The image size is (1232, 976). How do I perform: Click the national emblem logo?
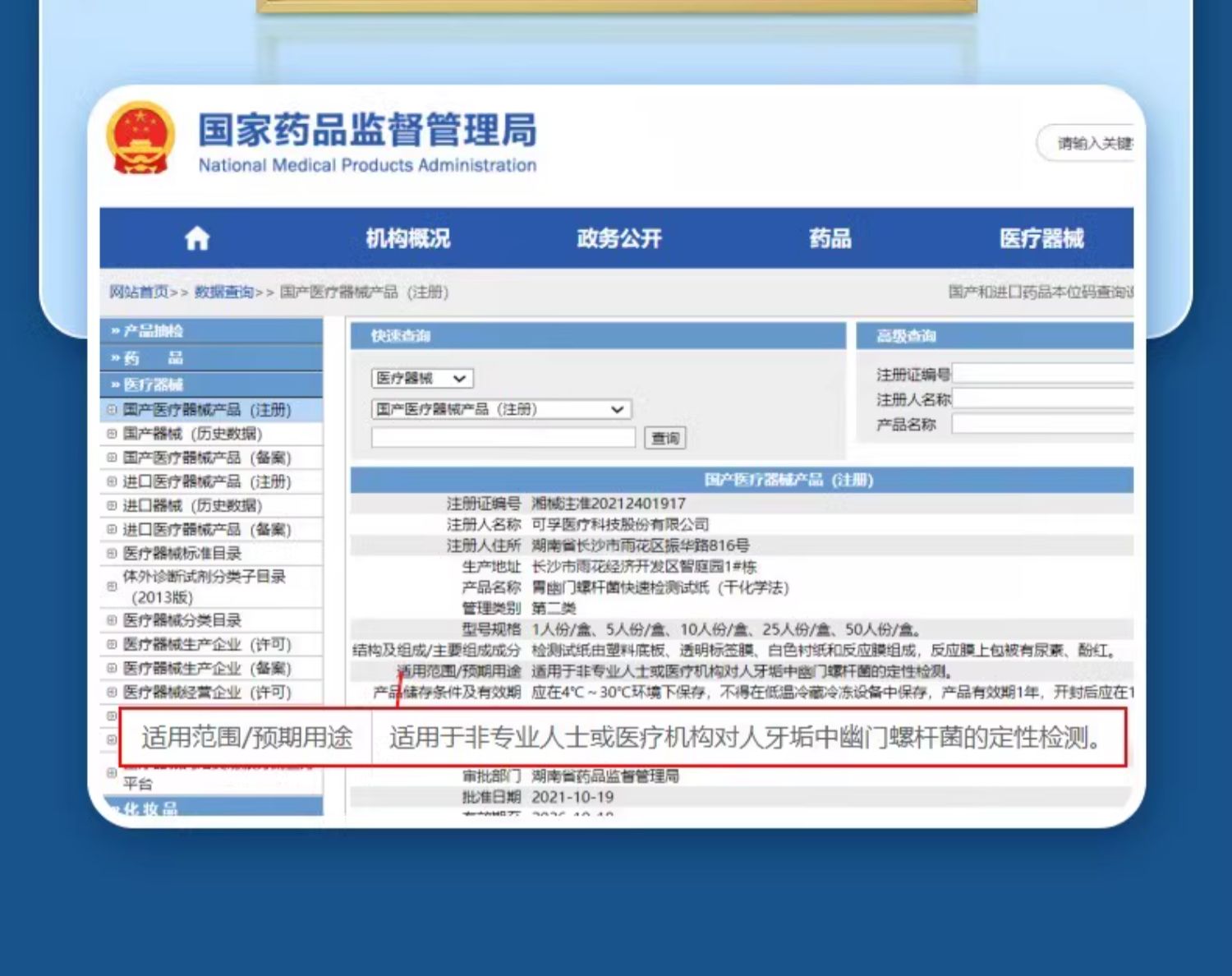(x=140, y=138)
